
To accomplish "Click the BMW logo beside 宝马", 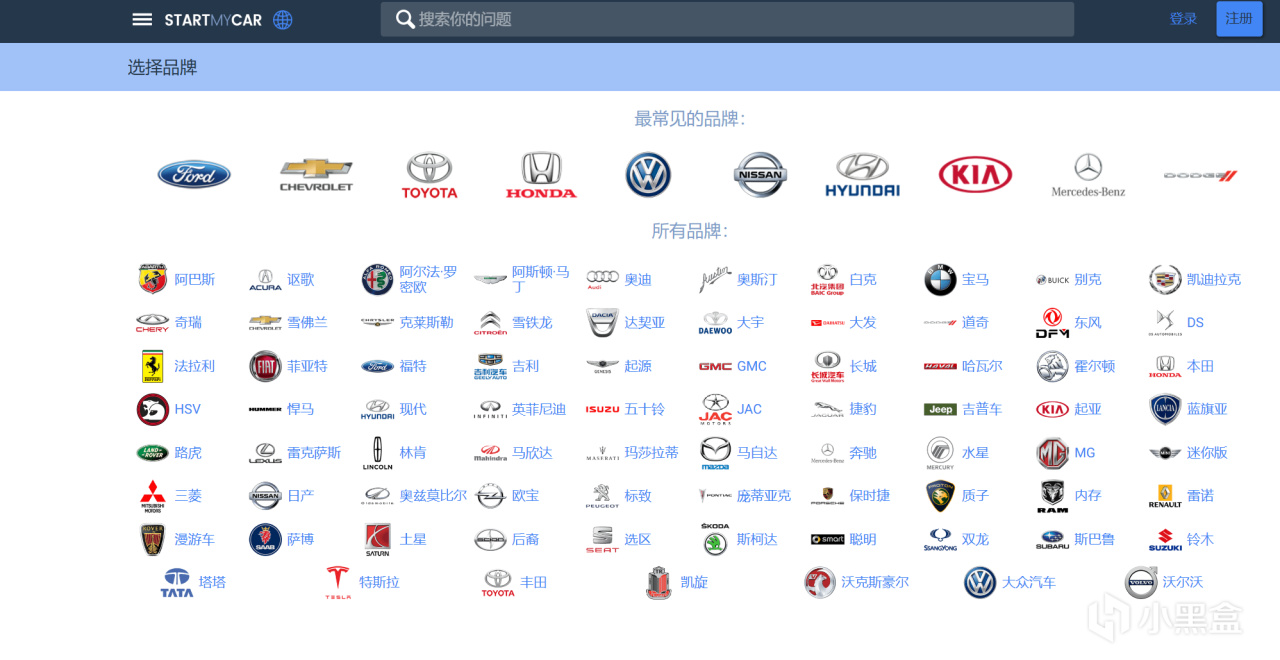I will pos(940,279).
